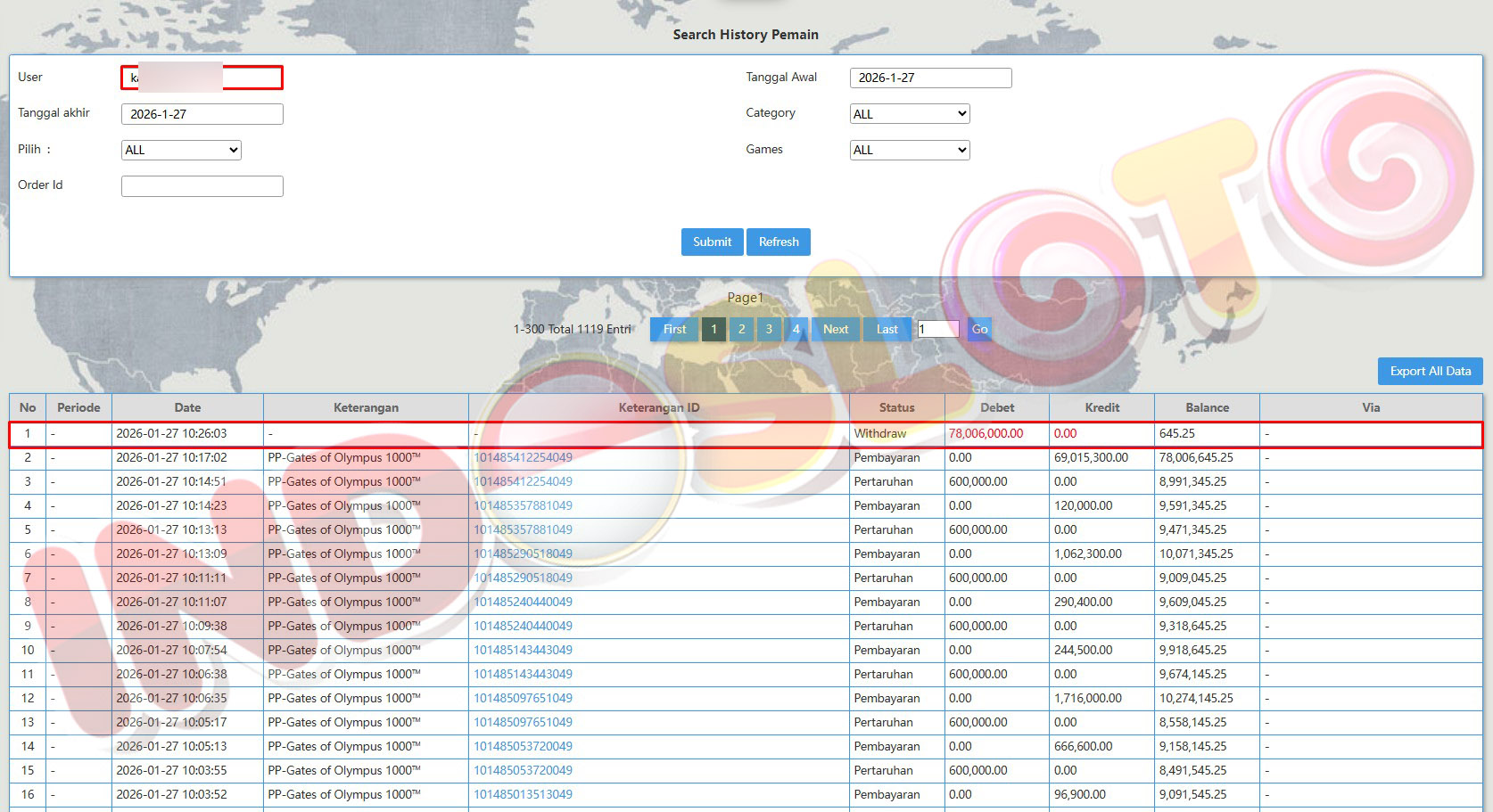1493x812 pixels.
Task: Open Keterangan ID link 101485357881049 in row 4
Action: point(523,505)
